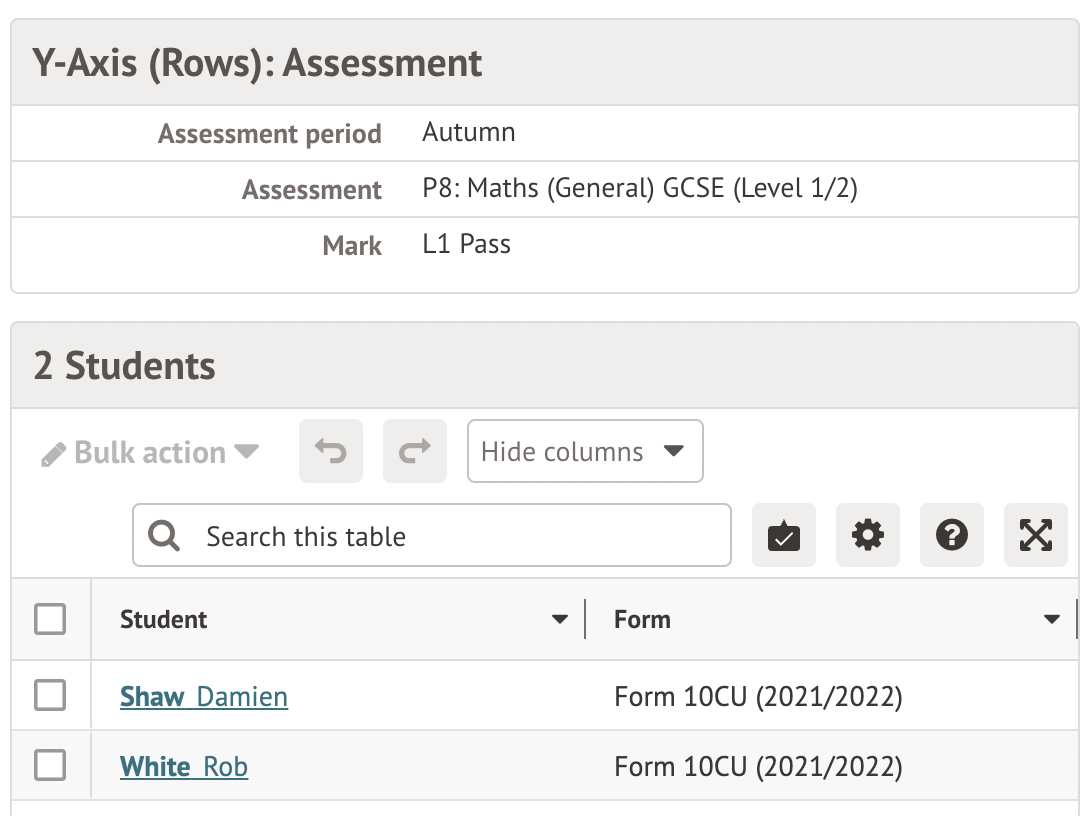Click the Form 10CU cell in Shaw Damien's row

click(758, 697)
